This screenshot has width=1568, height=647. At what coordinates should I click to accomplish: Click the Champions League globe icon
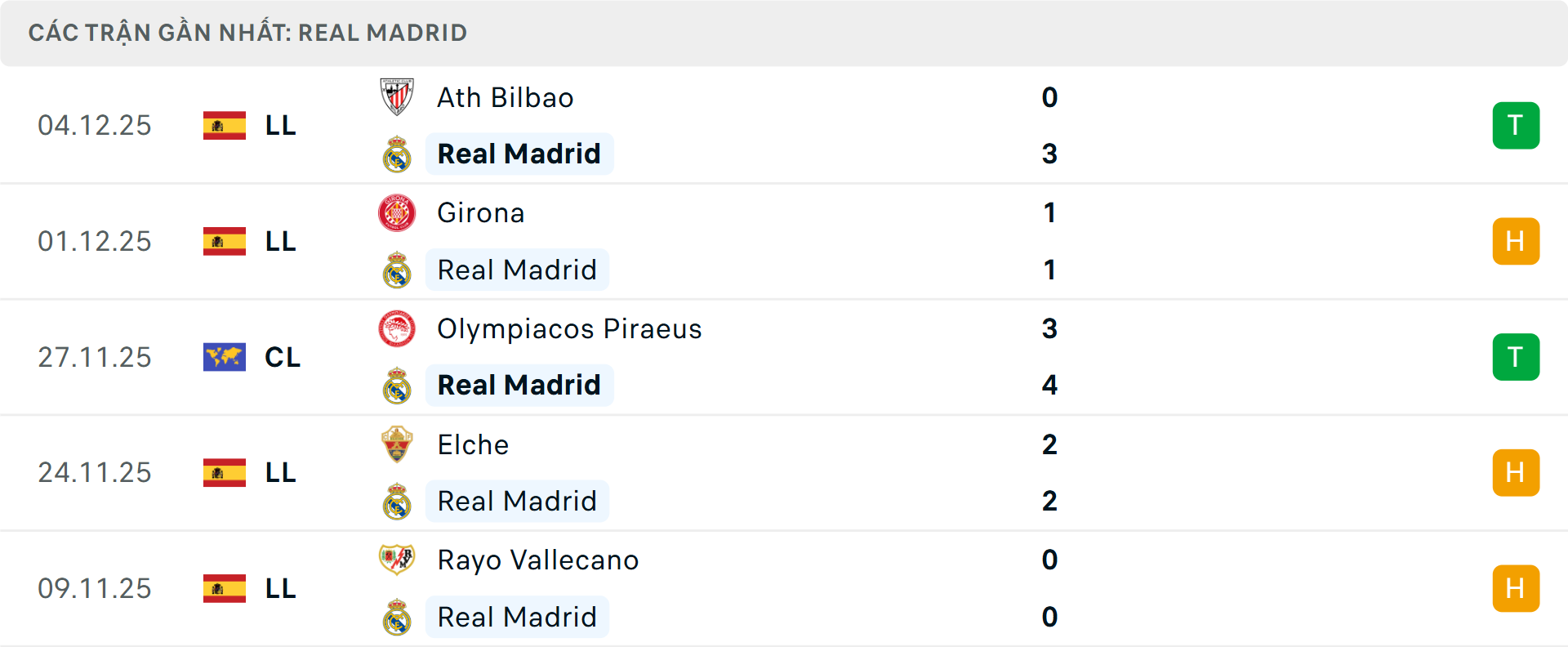point(224,357)
